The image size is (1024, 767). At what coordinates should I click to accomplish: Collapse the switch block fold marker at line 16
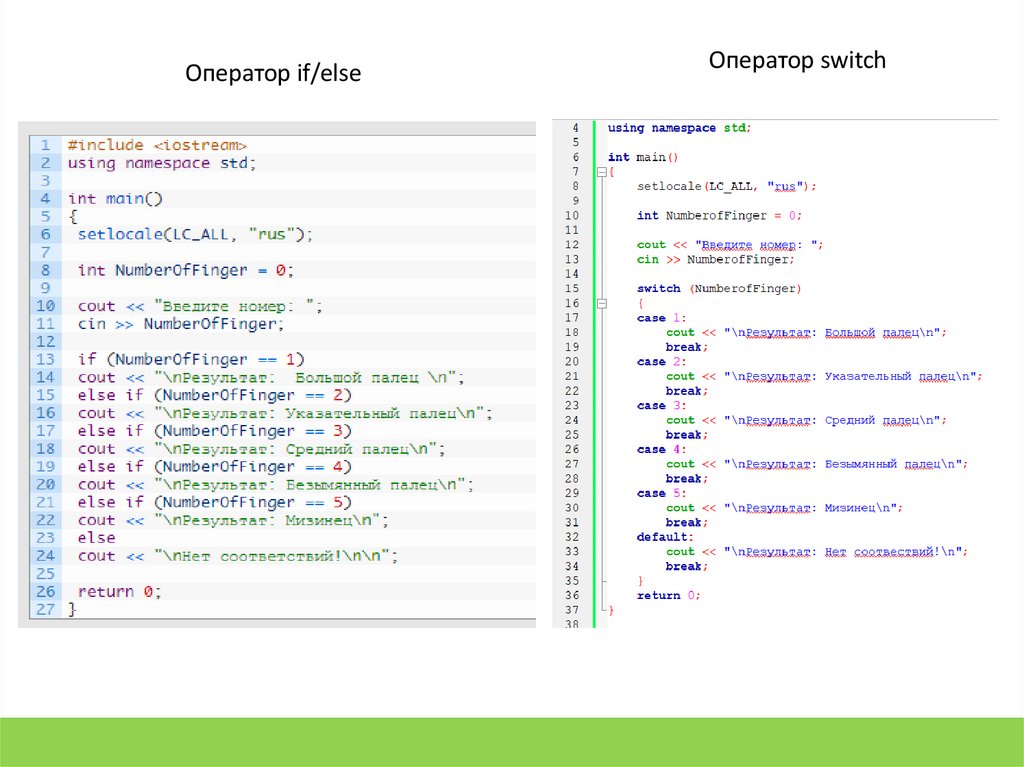(x=602, y=303)
